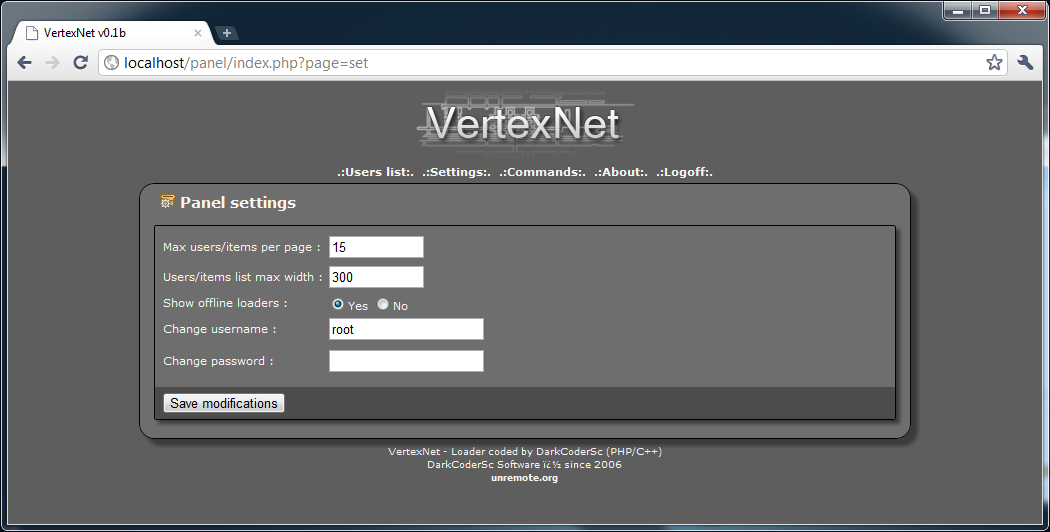Open the unremote.org footer link
Screen dimensions: 1050x532
pos(524,478)
